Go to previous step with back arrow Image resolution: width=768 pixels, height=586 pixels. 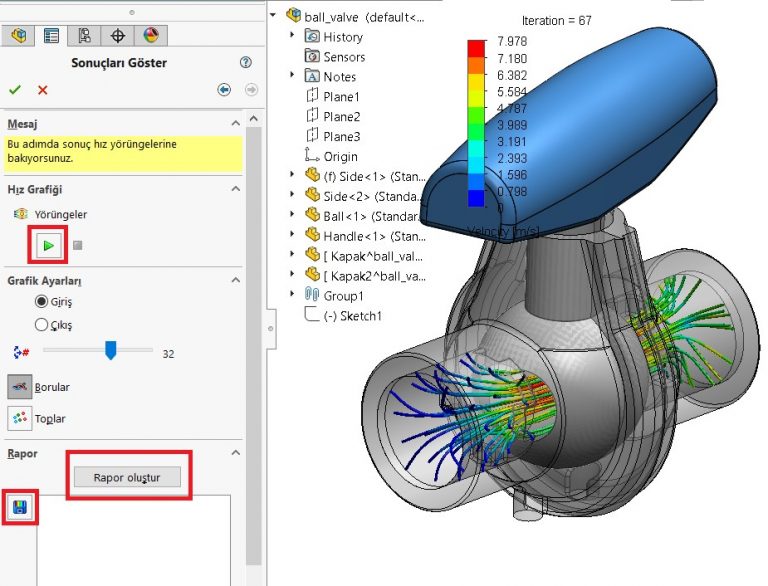tap(224, 90)
